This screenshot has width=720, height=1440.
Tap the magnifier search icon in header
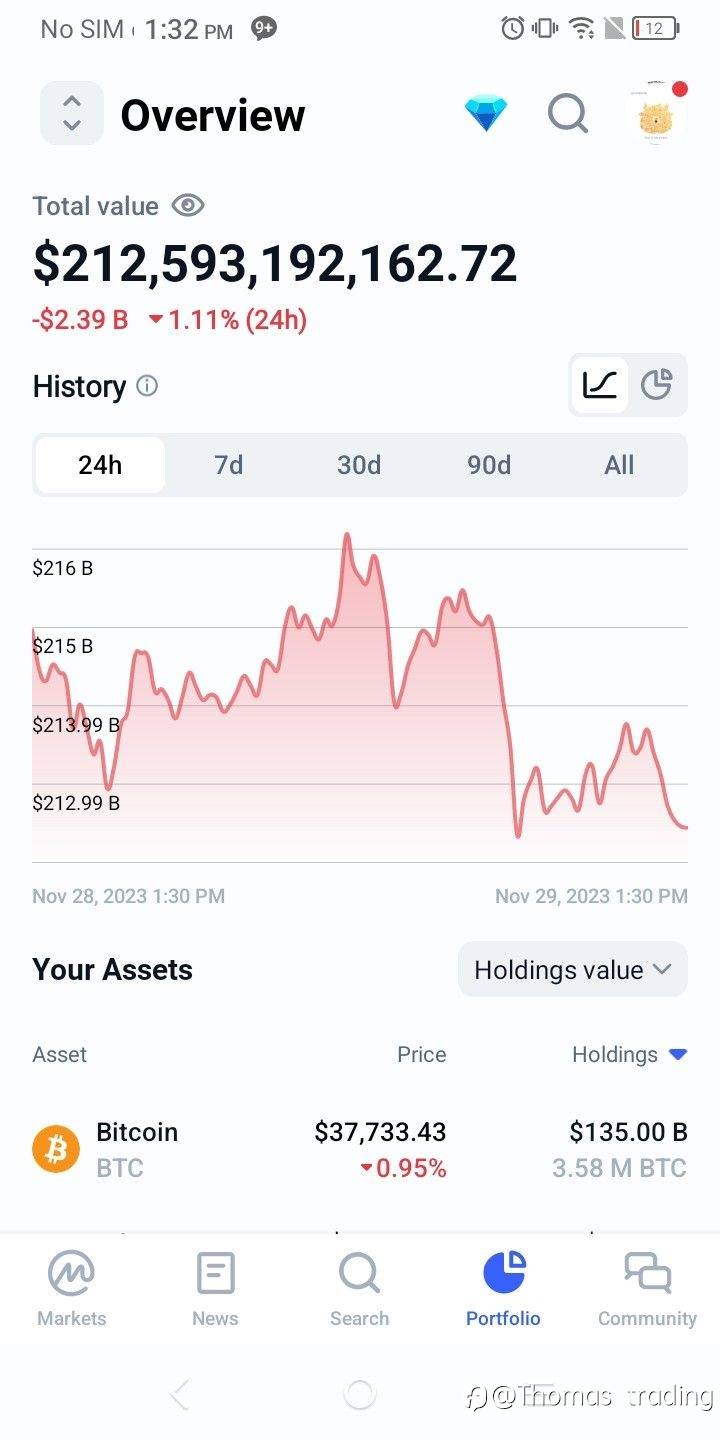(x=568, y=114)
